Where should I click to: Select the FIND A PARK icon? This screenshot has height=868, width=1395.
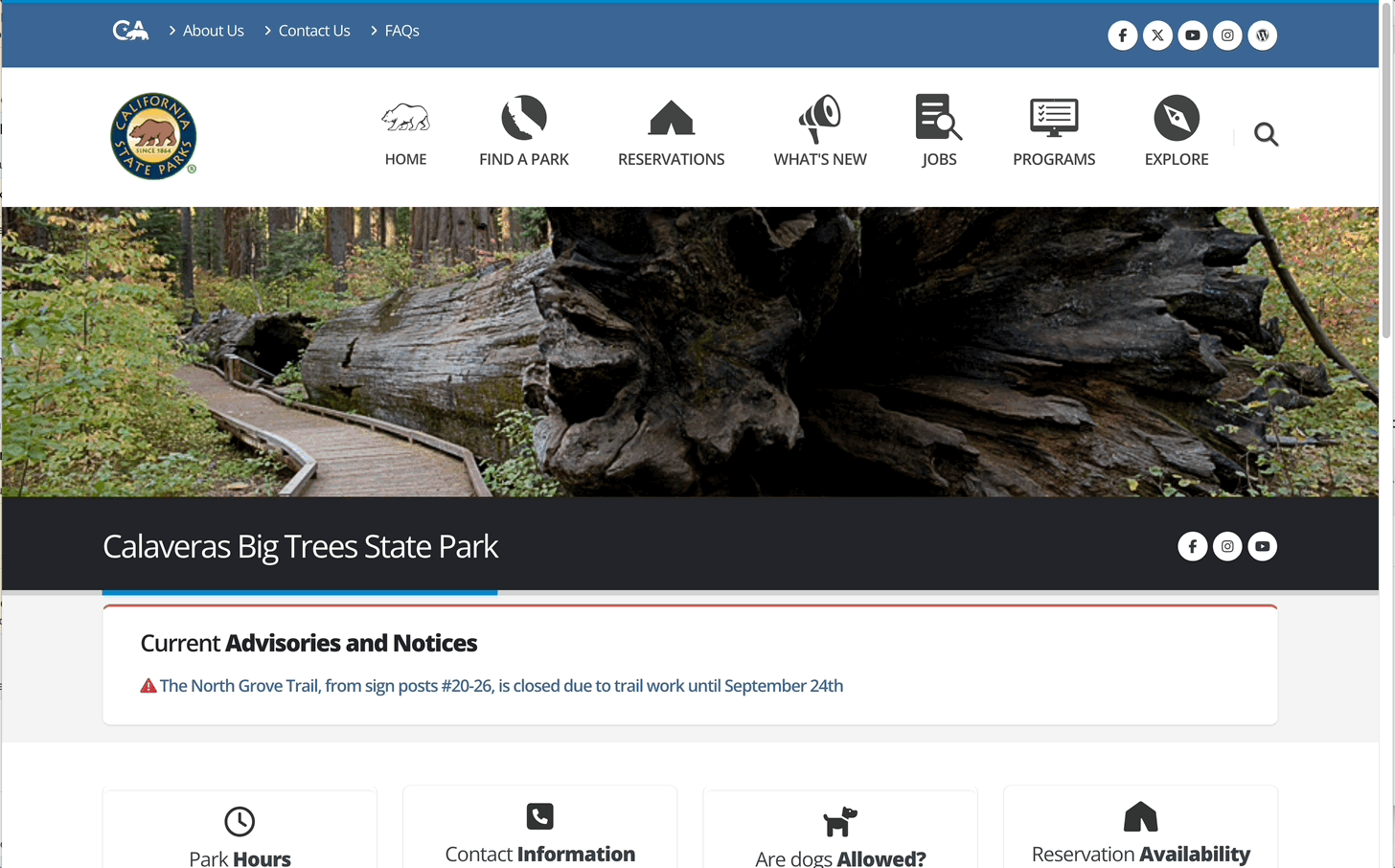(x=523, y=117)
